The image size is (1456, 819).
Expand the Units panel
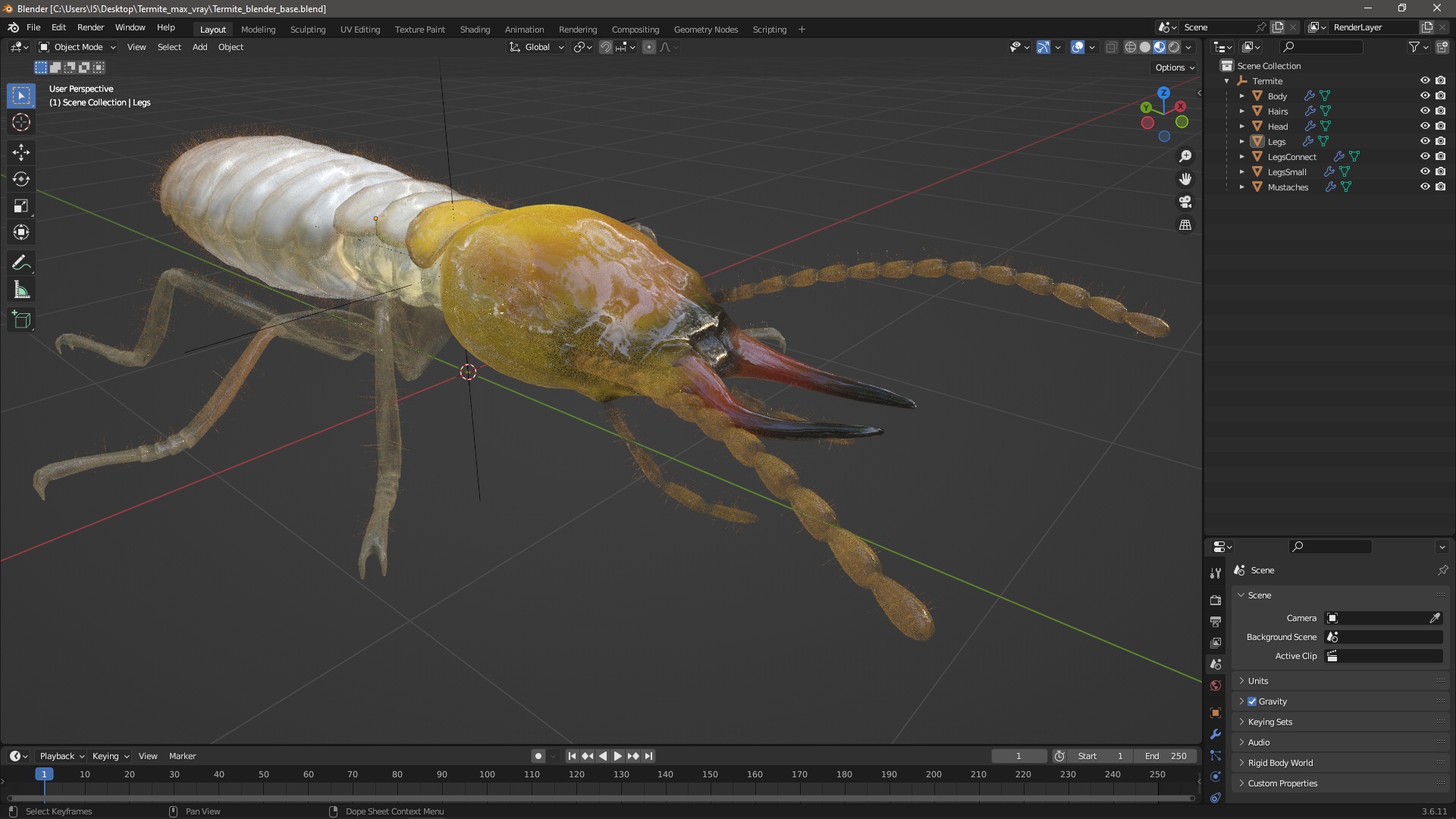click(1340, 681)
